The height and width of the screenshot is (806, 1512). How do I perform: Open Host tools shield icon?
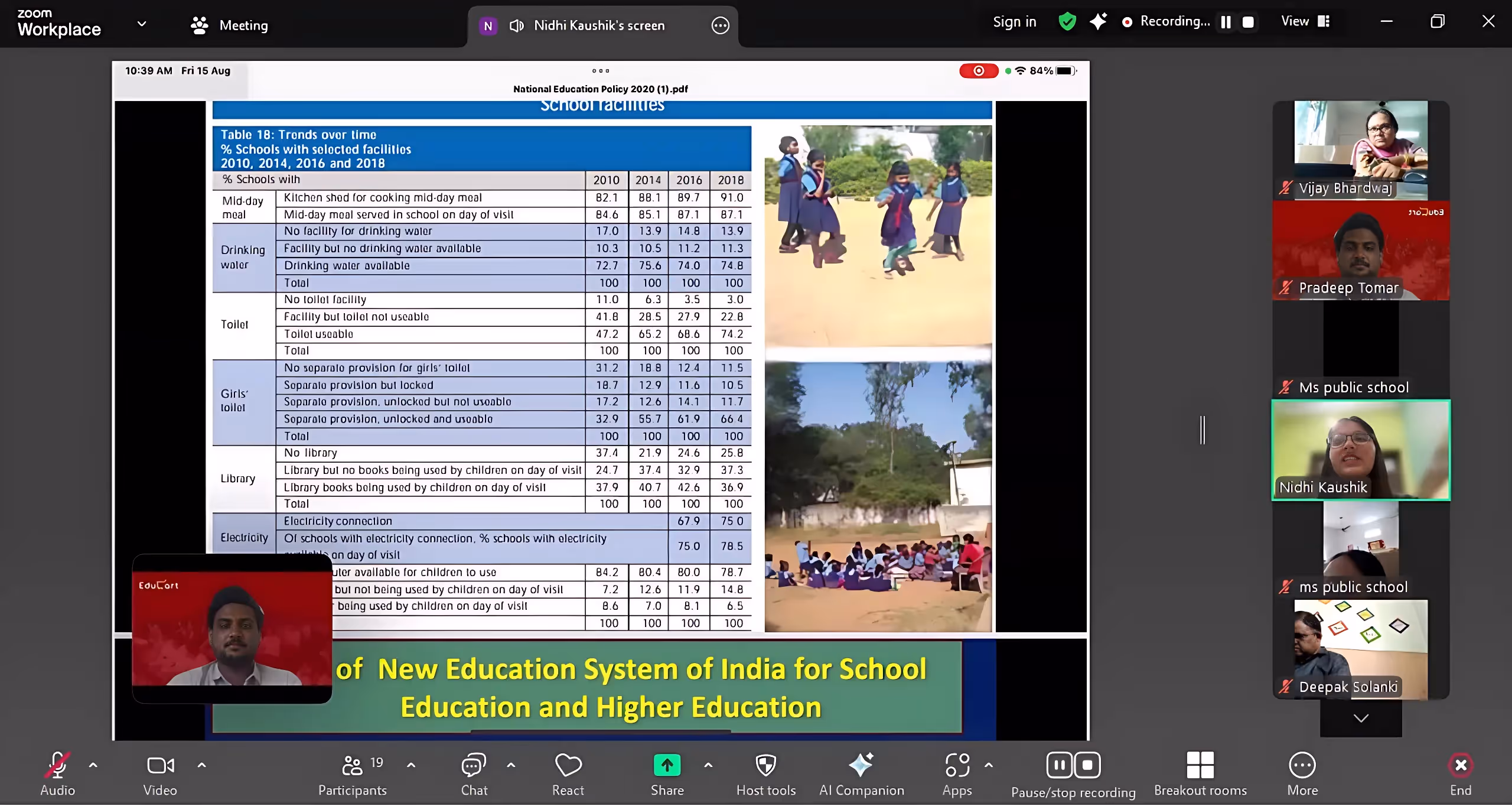pyautogui.click(x=765, y=766)
